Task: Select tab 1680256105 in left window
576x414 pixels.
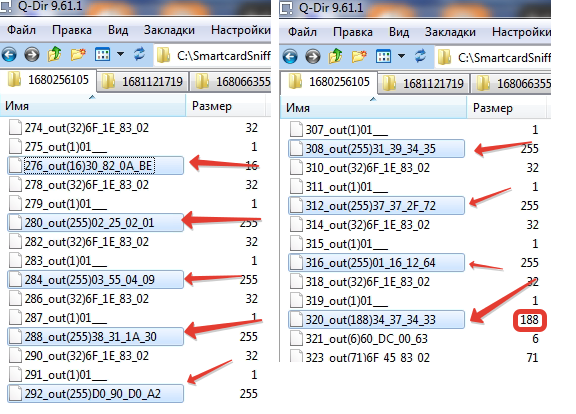Action: point(48,80)
